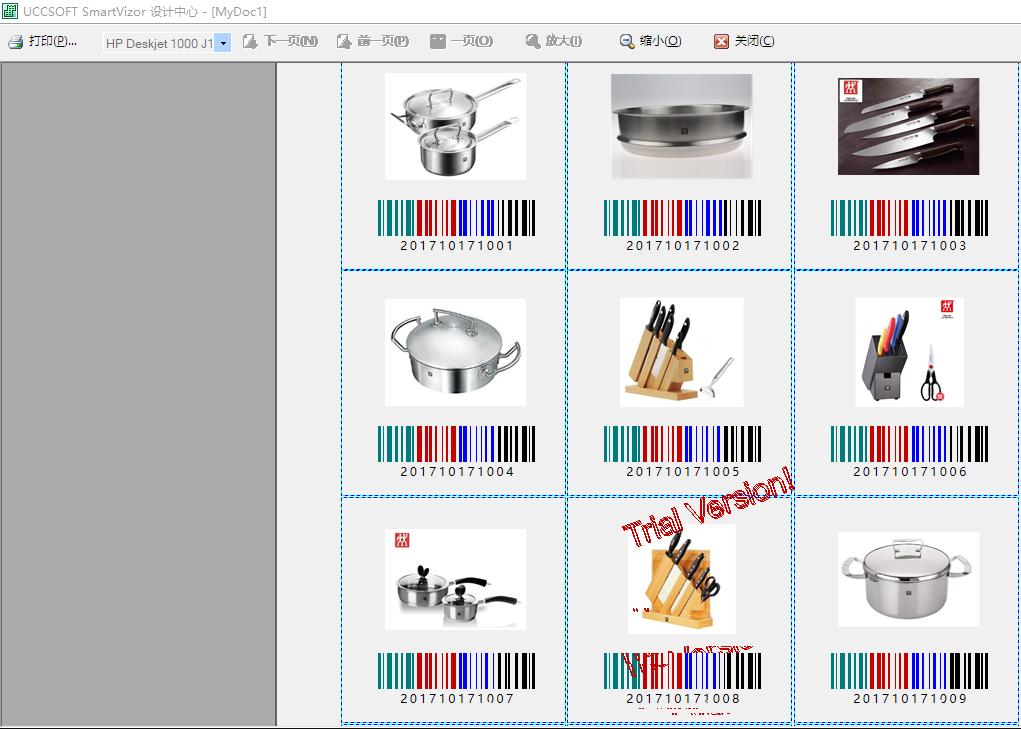Click the SmartVizor app icon in title bar

pyautogui.click(x=10, y=12)
